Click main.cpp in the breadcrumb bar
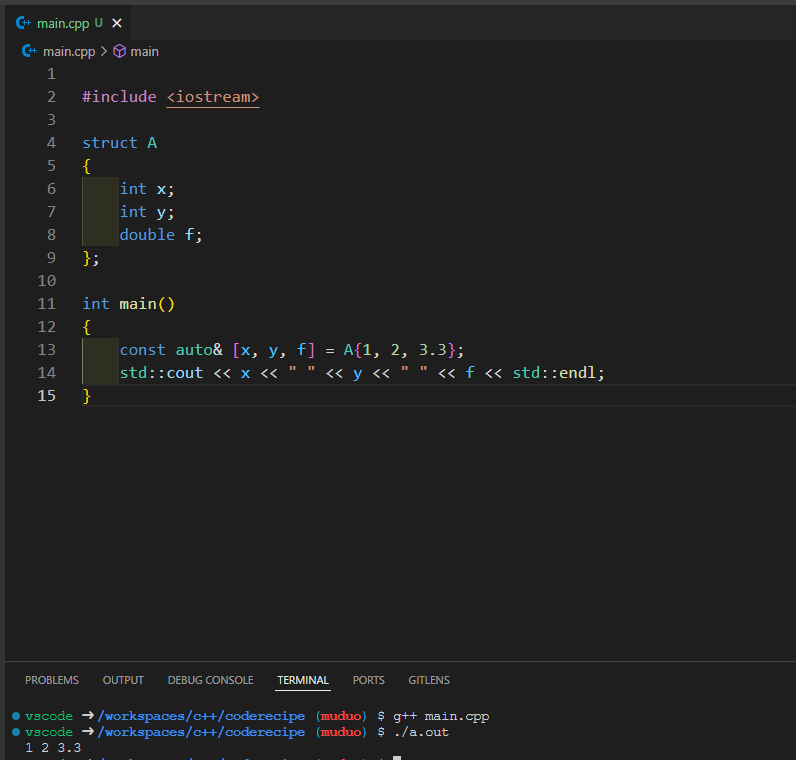Image resolution: width=796 pixels, height=760 pixels. [69, 51]
